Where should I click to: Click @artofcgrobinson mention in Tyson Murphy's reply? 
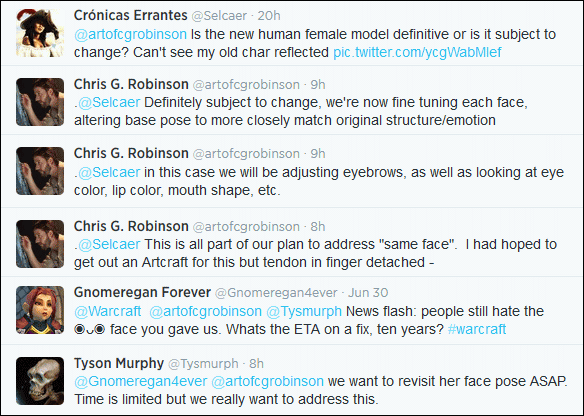(267, 381)
